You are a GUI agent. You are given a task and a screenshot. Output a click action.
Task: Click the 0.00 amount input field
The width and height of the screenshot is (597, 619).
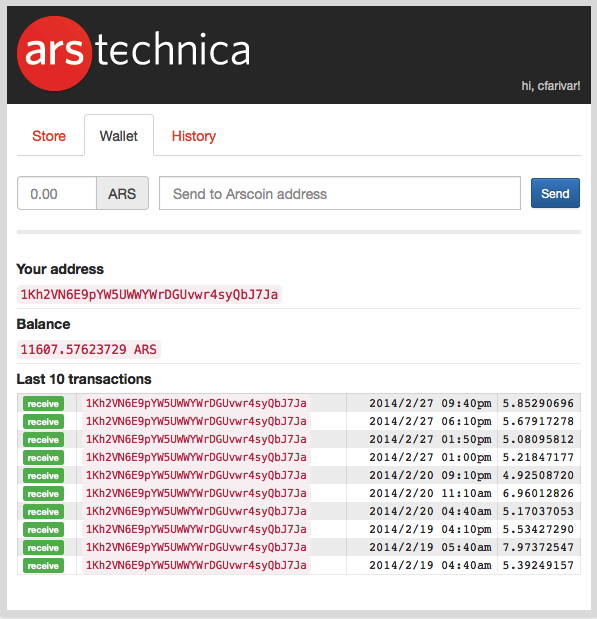pyautogui.click(x=57, y=193)
